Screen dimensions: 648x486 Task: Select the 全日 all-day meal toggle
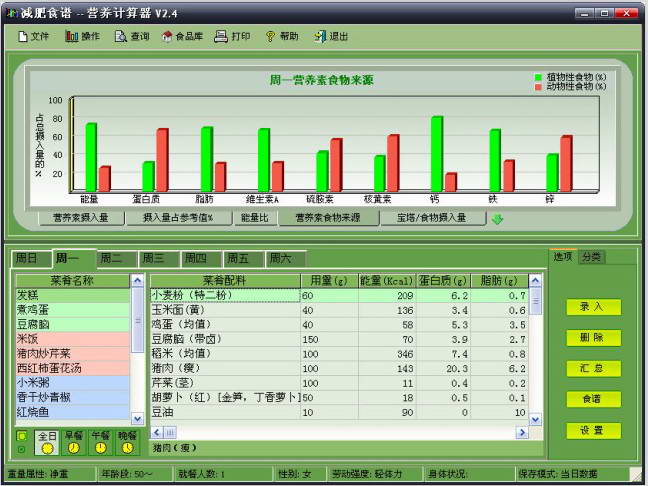(47, 442)
